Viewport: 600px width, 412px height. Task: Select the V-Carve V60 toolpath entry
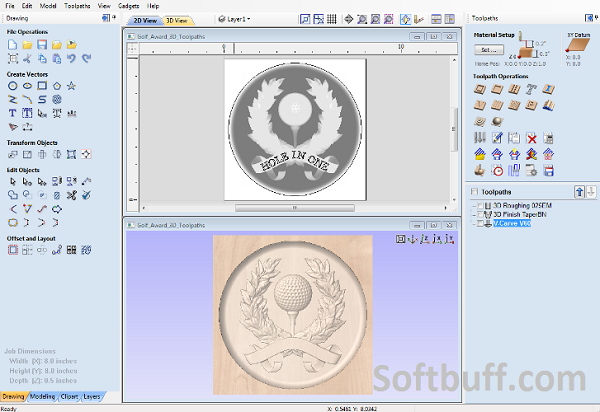[x=512, y=223]
